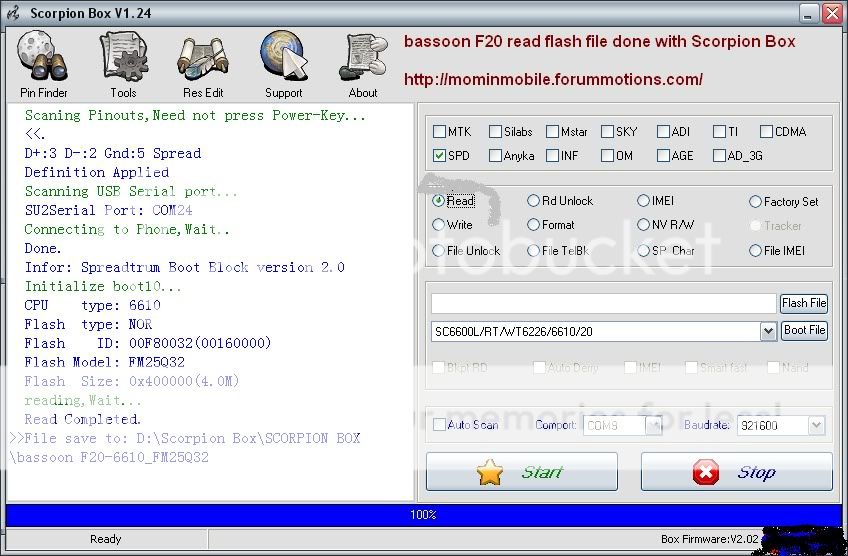The image size is (848, 556).
Task: Click the Ready status bar text
Action: 105,539
